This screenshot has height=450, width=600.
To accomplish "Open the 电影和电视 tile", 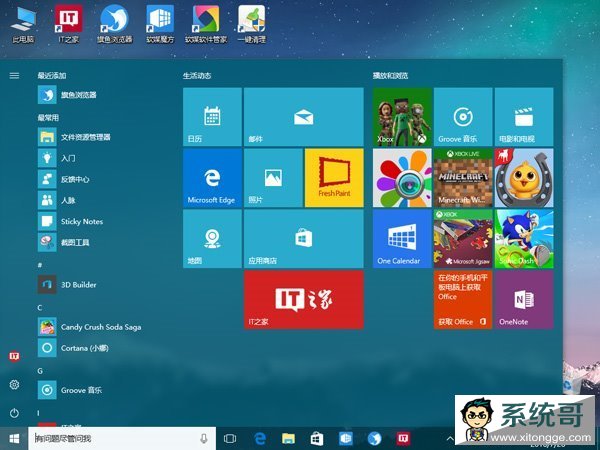I will (524, 117).
